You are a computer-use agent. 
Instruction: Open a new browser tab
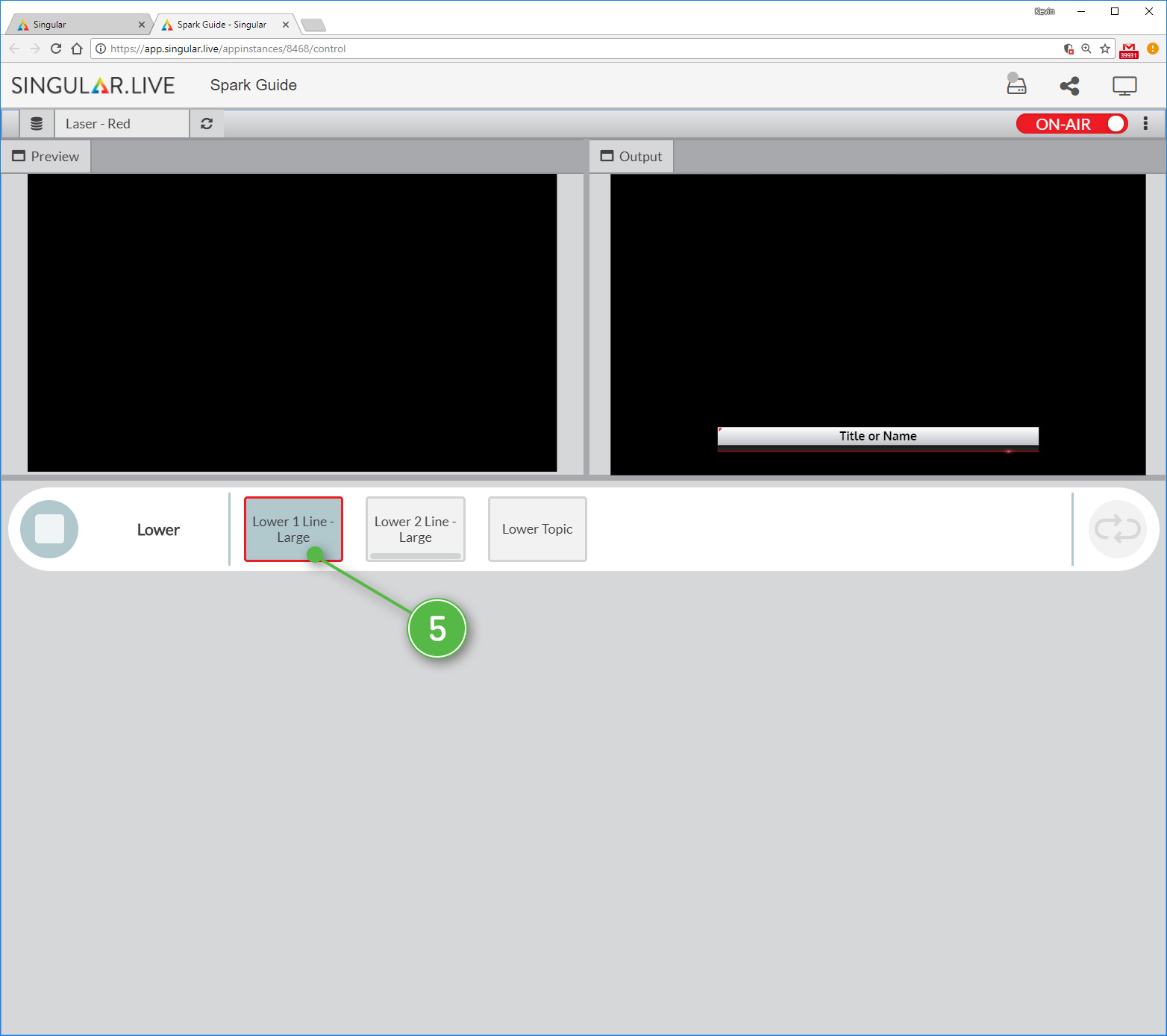click(313, 25)
